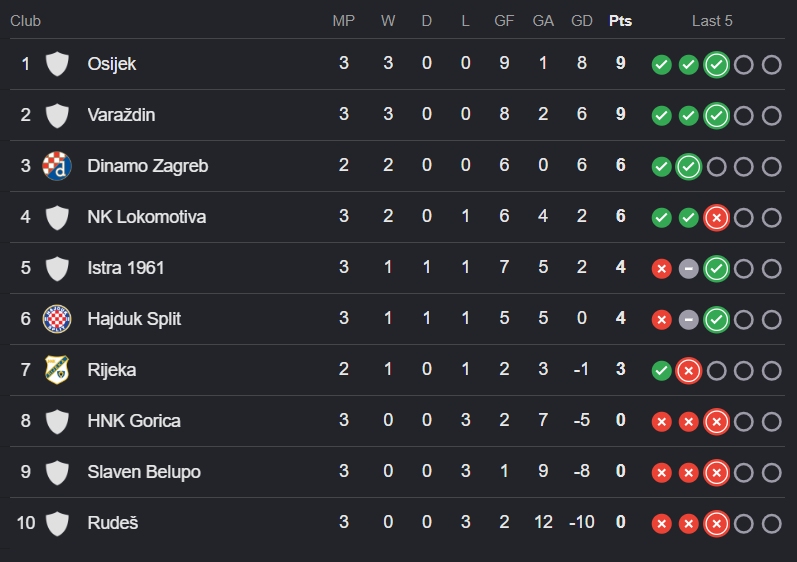Click Osijek's latest highlighted win icon
Image resolution: width=797 pixels, height=562 pixels.
click(x=716, y=65)
